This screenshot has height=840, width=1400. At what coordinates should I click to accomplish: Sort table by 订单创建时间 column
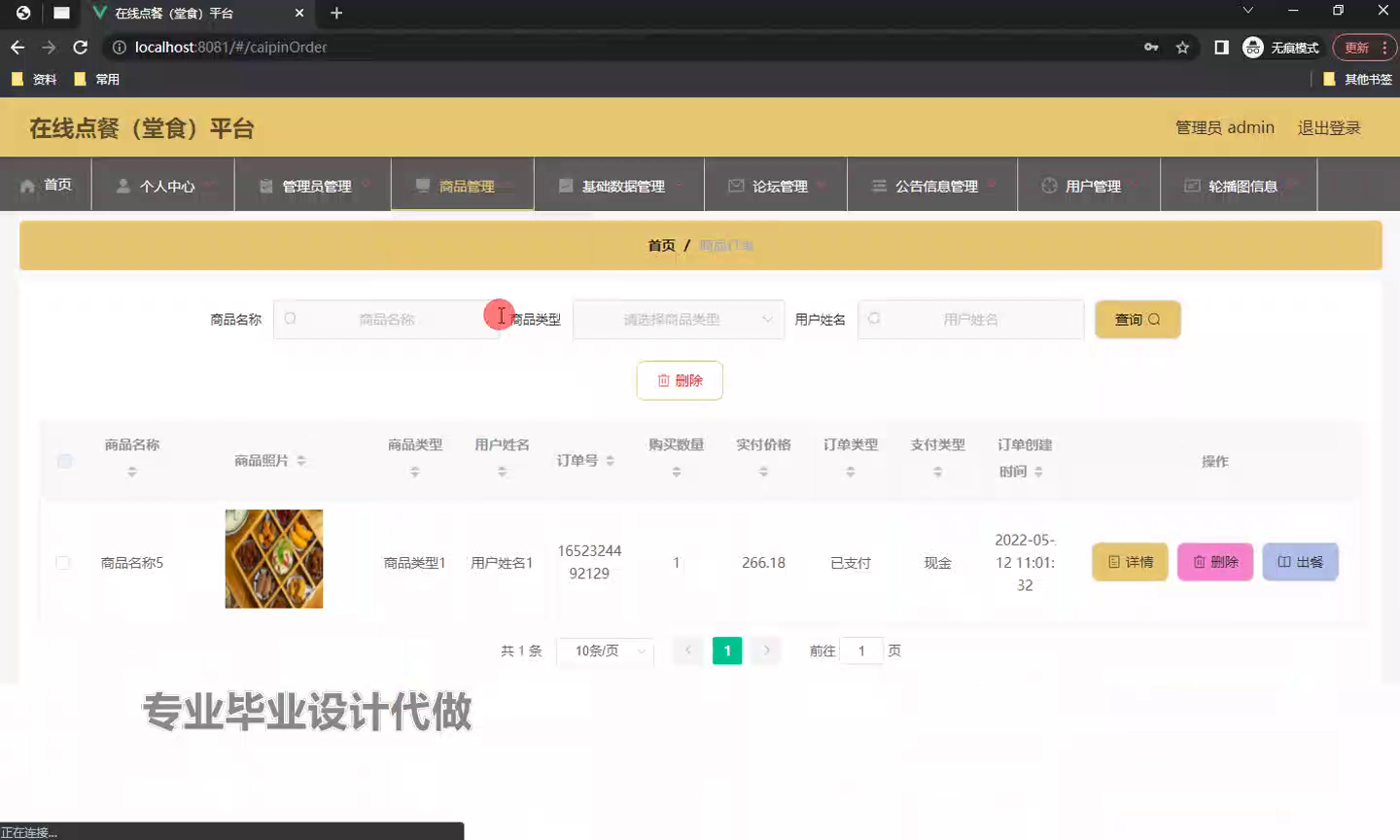tap(1039, 472)
